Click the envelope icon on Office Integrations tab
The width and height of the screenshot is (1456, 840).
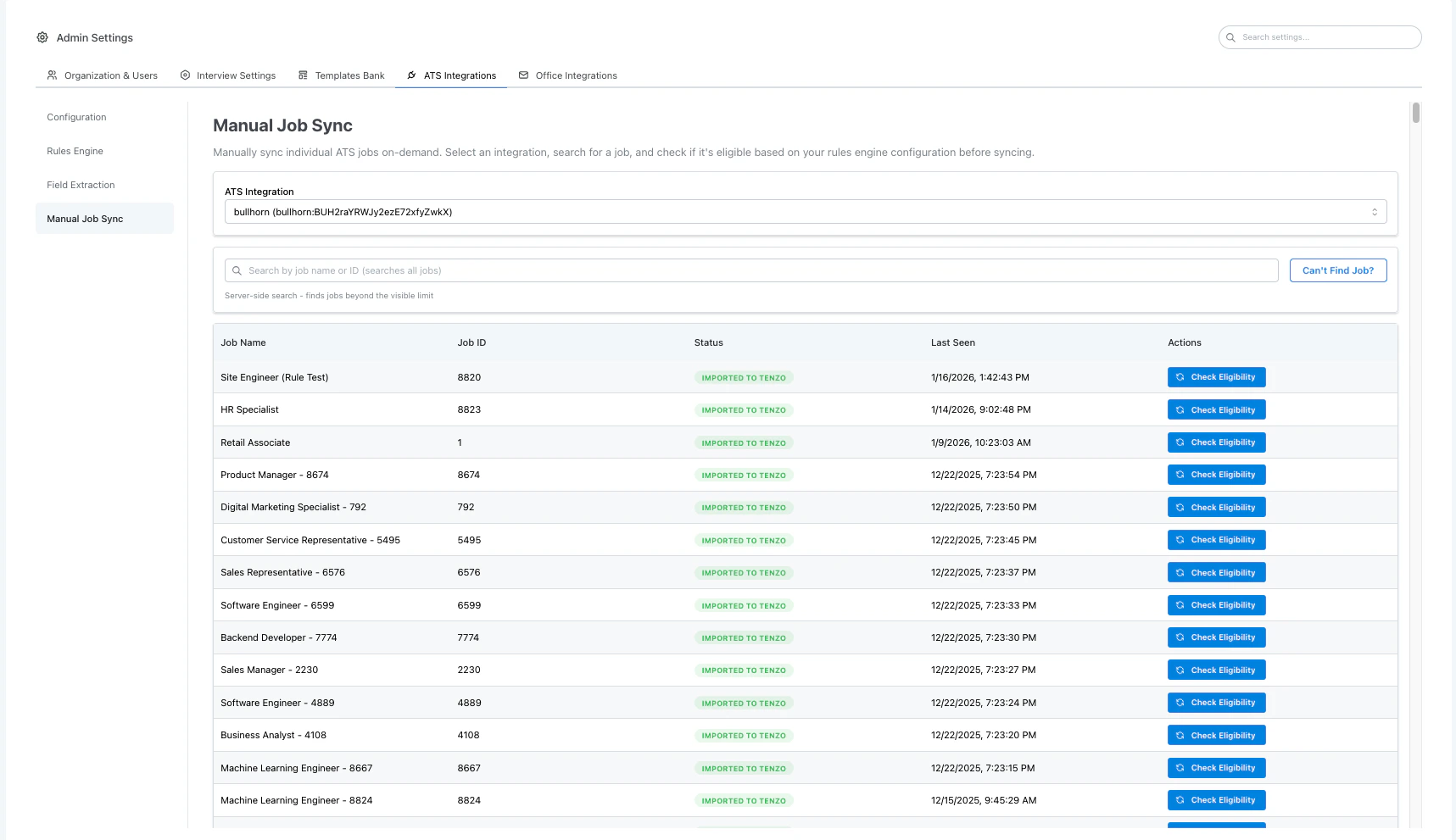[x=523, y=75]
